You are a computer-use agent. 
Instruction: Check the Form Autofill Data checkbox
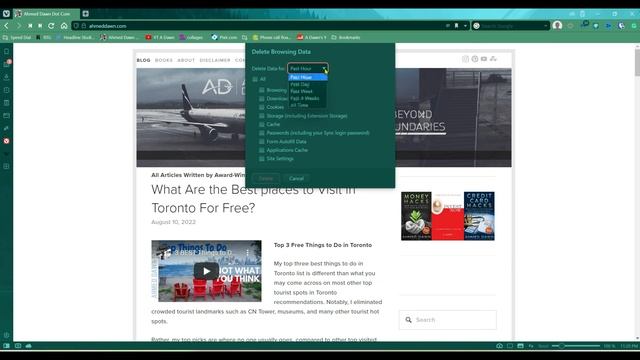tap(262, 142)
